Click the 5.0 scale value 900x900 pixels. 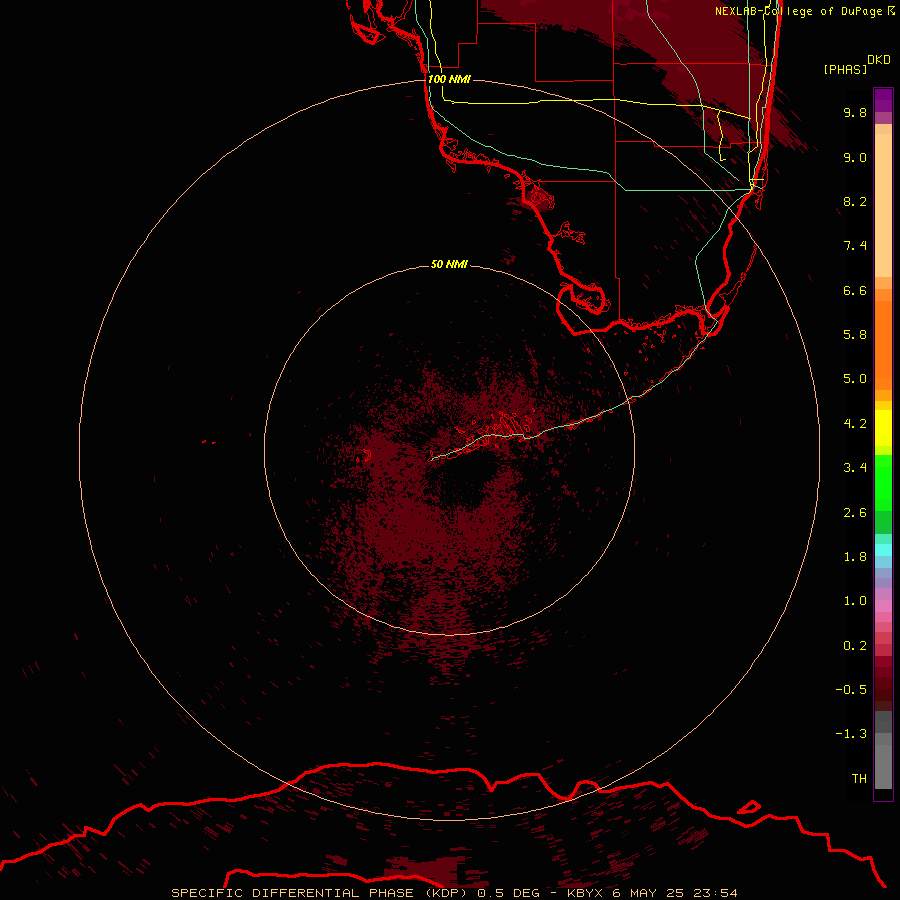click(855, 379)
